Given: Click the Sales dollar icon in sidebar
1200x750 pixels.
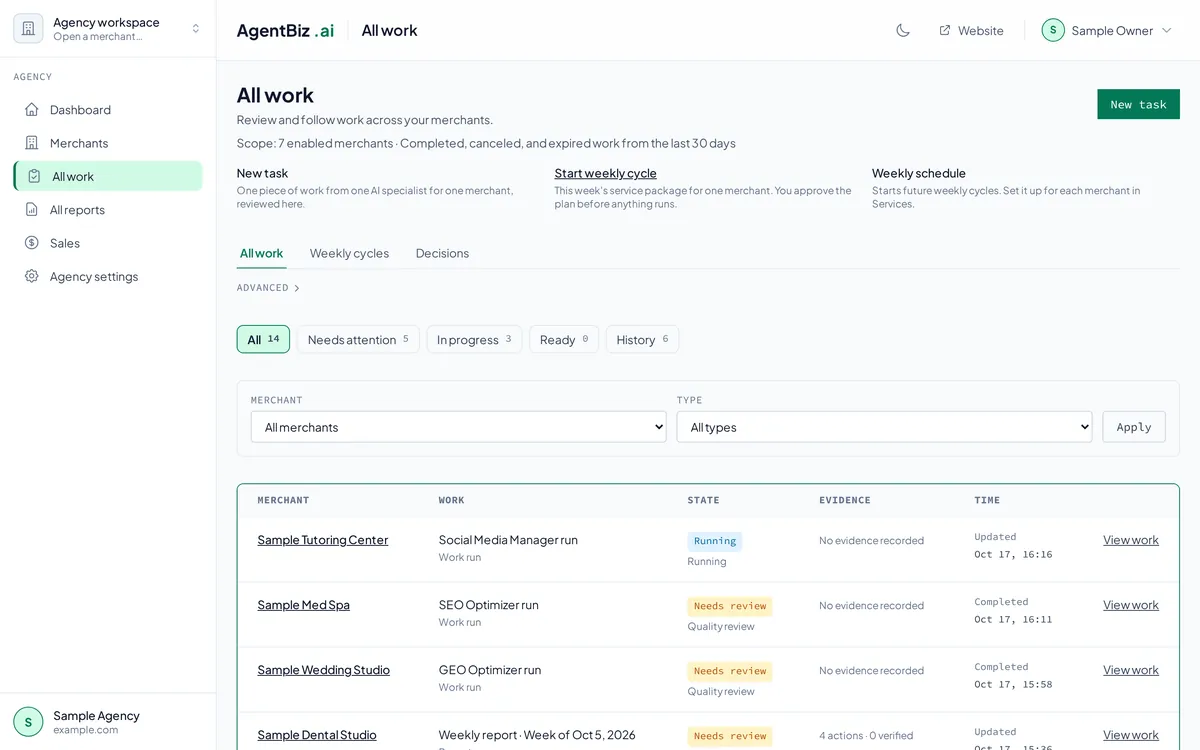Looking at the screenshot, I should (x=32, y=243).
